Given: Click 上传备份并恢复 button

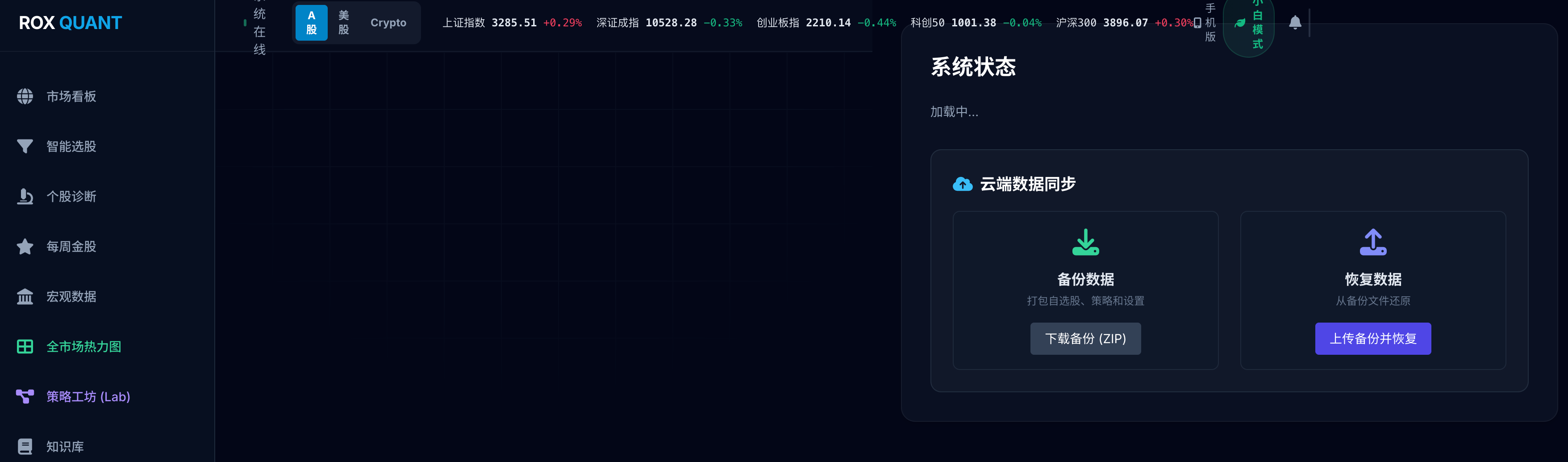Looking at the screenshot, I should click(1372, 338).
